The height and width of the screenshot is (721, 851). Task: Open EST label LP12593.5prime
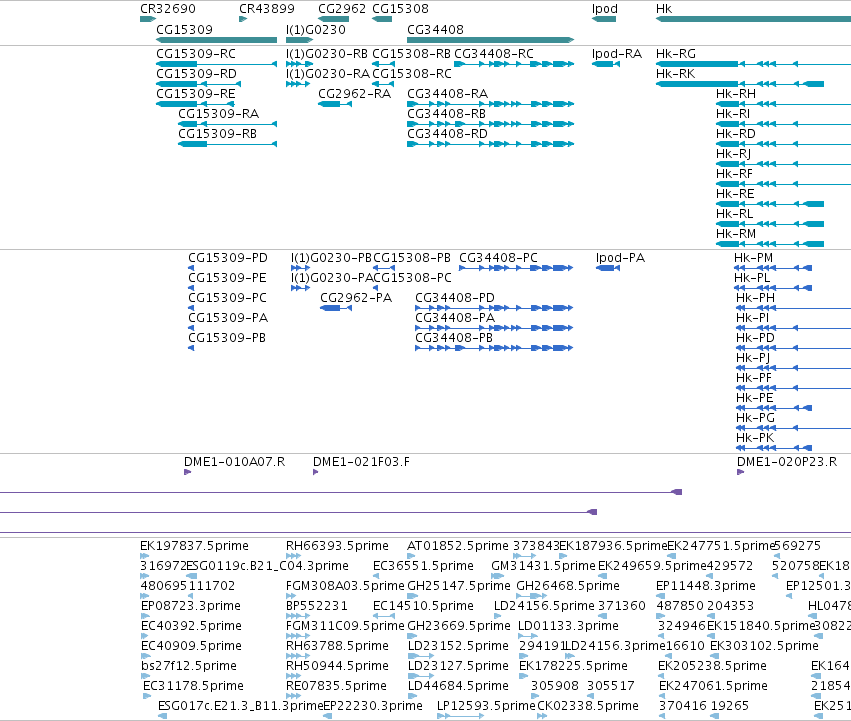pos(486,706)
